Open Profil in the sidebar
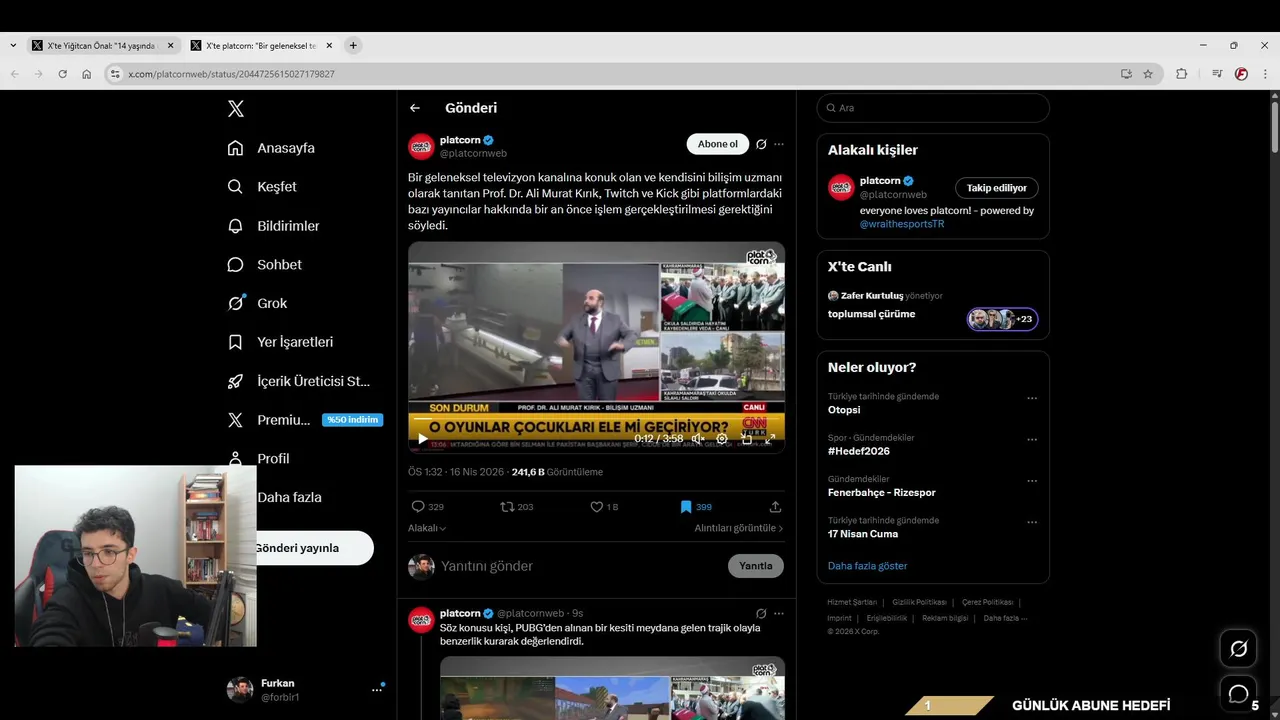 coord(258,458)
